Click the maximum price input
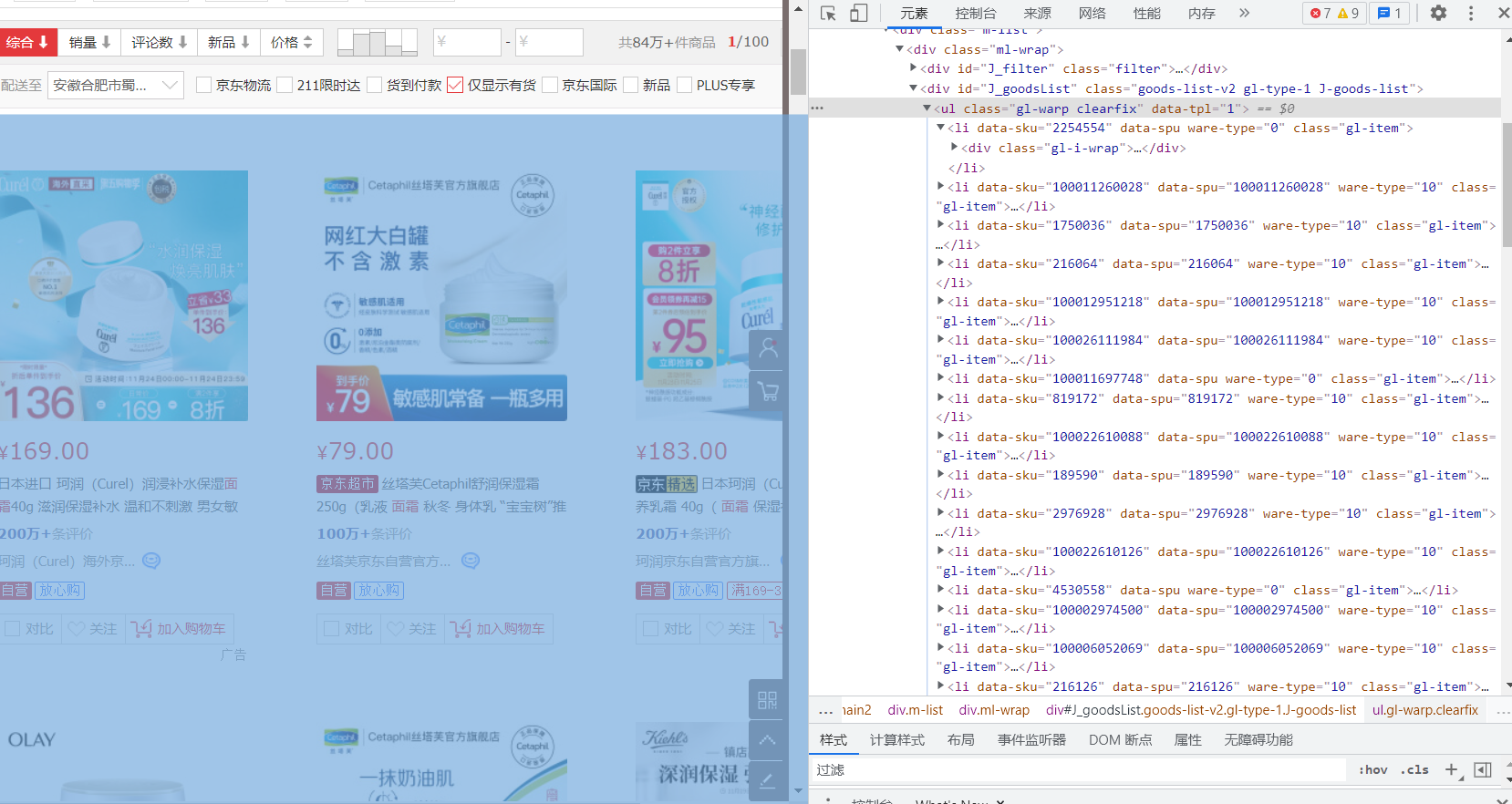The image size is (1512, 804). (549, 42)
